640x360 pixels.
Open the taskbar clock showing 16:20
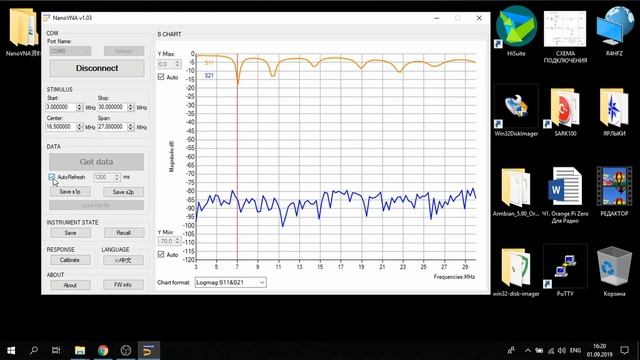[600, 350]
